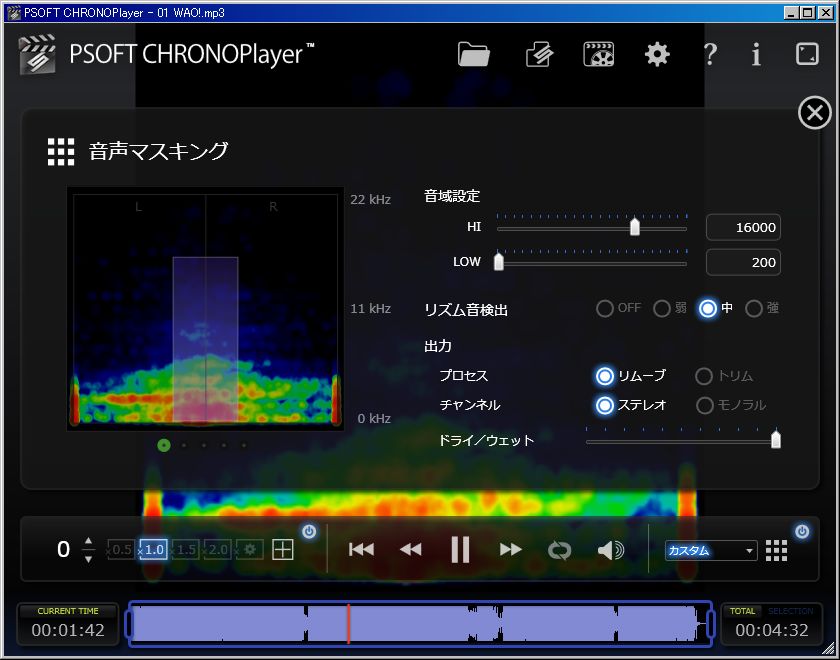
Task: Open the カスタム preset dropdown
Action: point(711,551)
